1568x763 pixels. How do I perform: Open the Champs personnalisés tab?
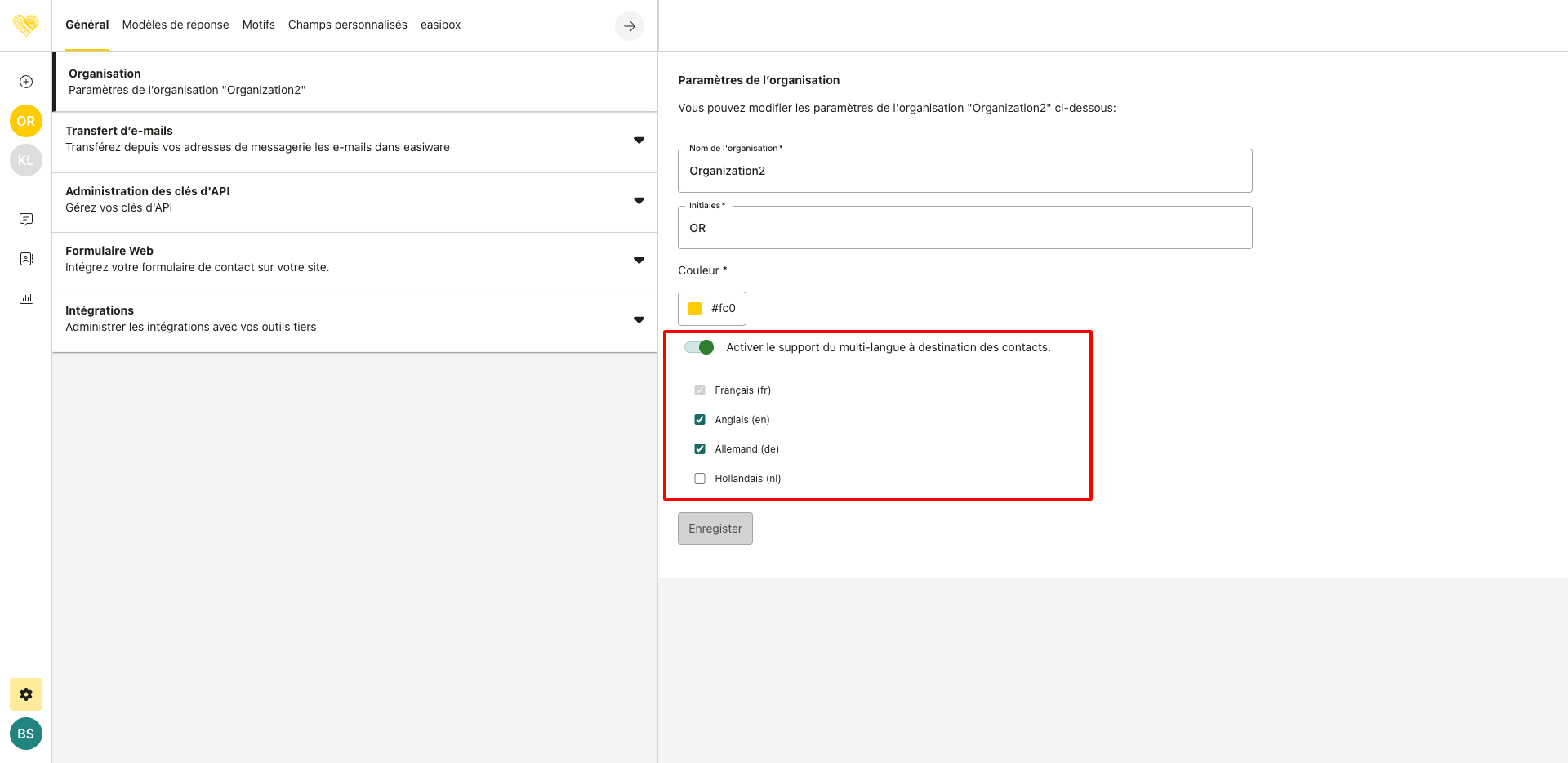click(347, 25)
